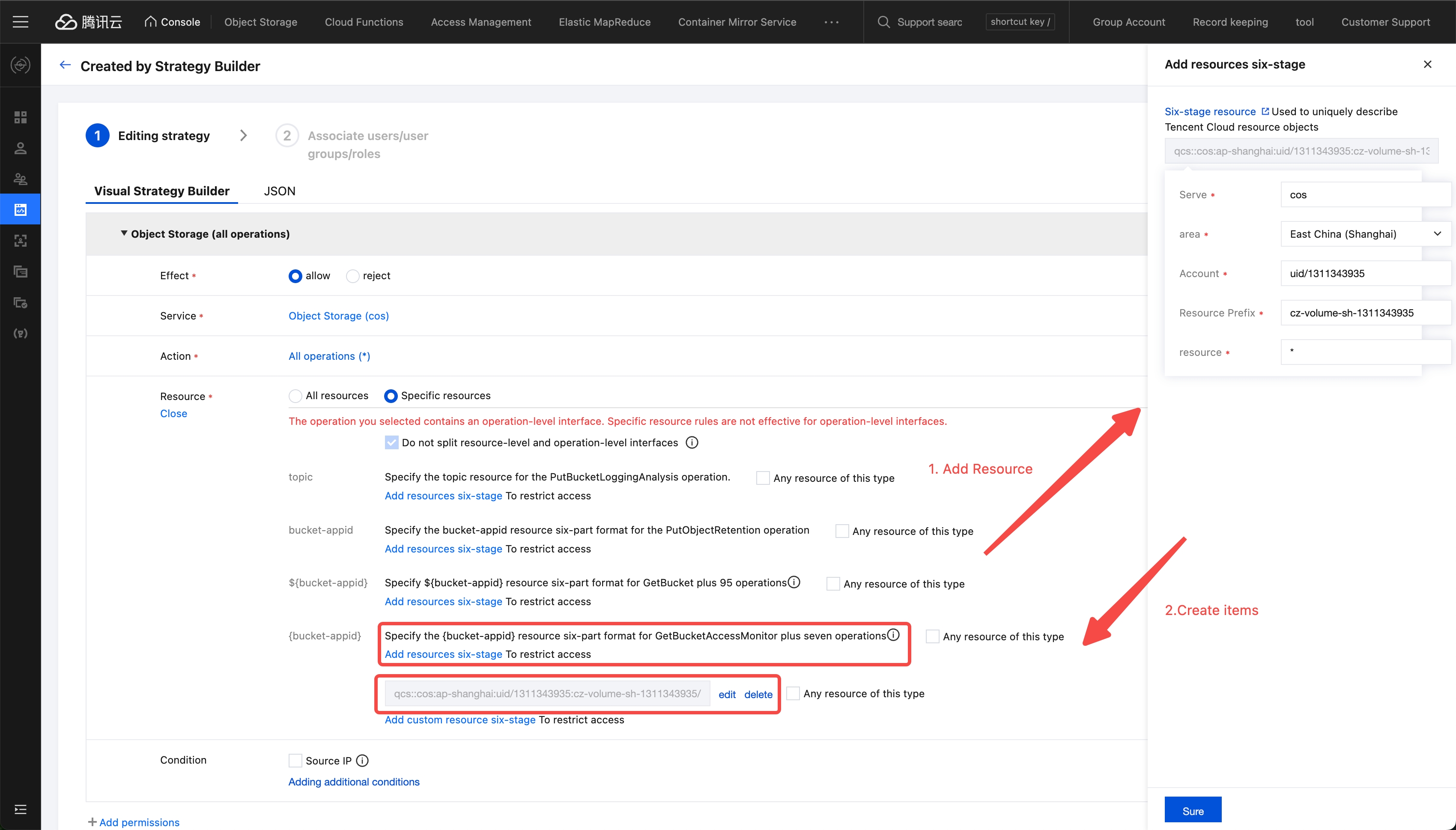Open the users icon in left sidebar
Image resolution: width=1456 pixels, height=830 pixels.
(21, 148)
